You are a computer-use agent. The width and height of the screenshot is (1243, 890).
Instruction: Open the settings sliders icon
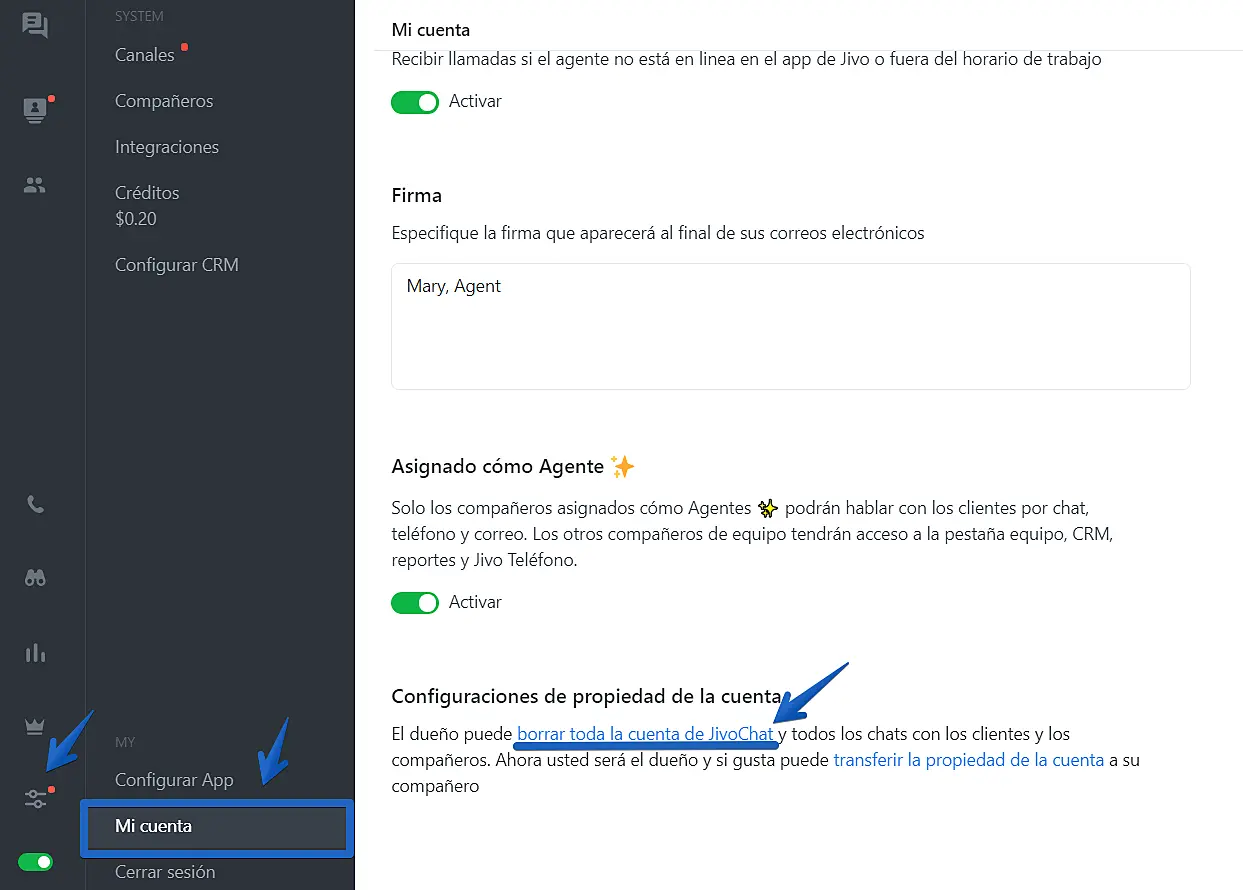[x=35, y=798]
